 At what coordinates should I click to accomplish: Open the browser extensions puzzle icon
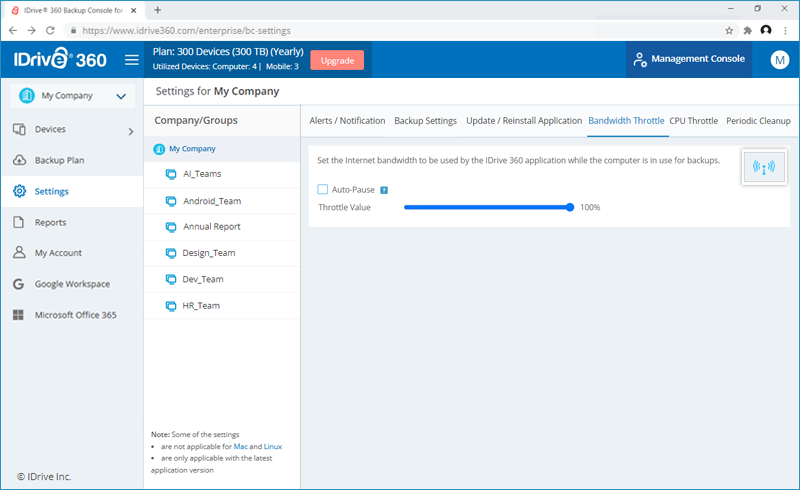point(747,31)
